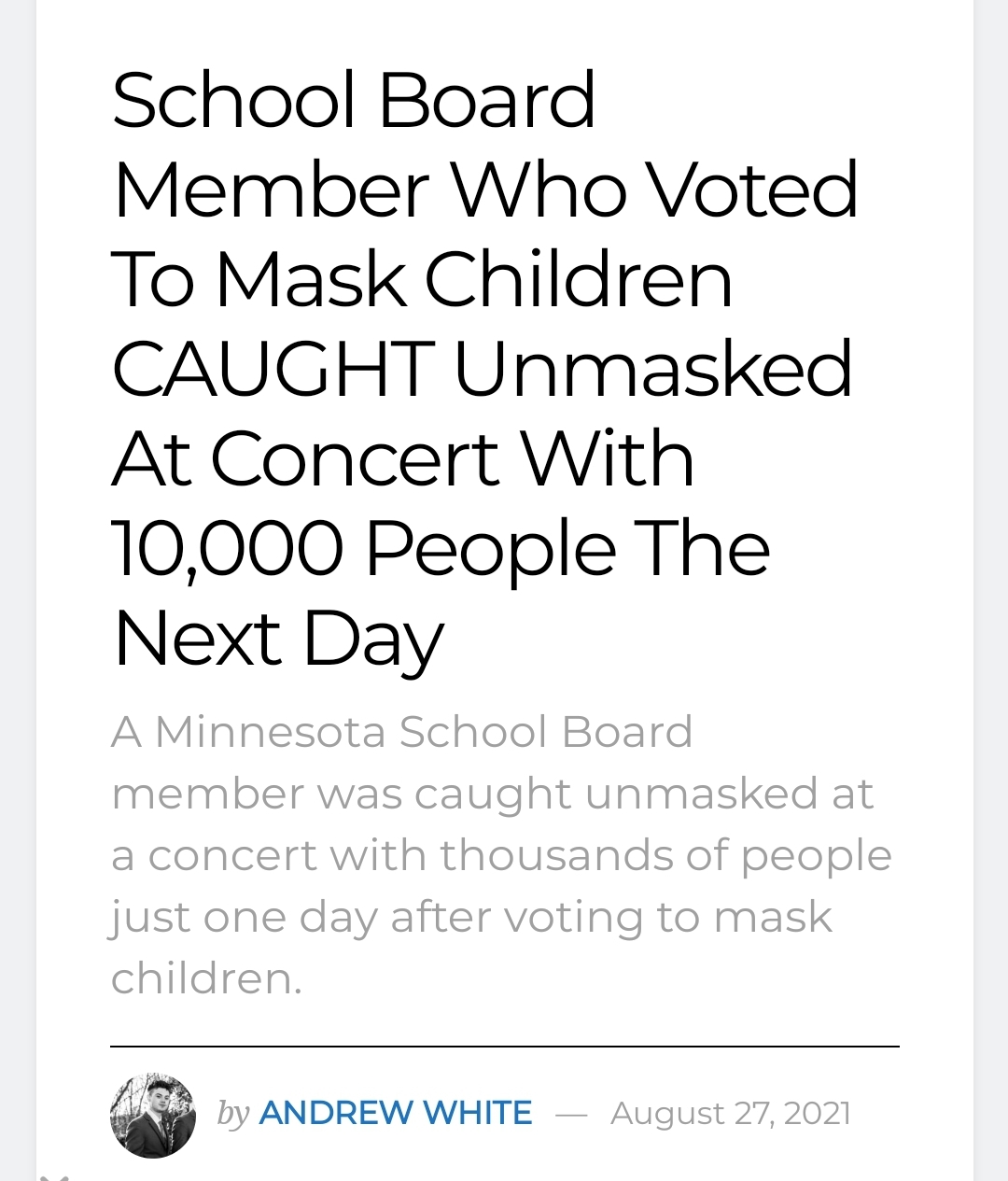This screenshot has width=1008, height=1181.
Task: Click "To Mask Children" headline line
Action: coord(422,279)
